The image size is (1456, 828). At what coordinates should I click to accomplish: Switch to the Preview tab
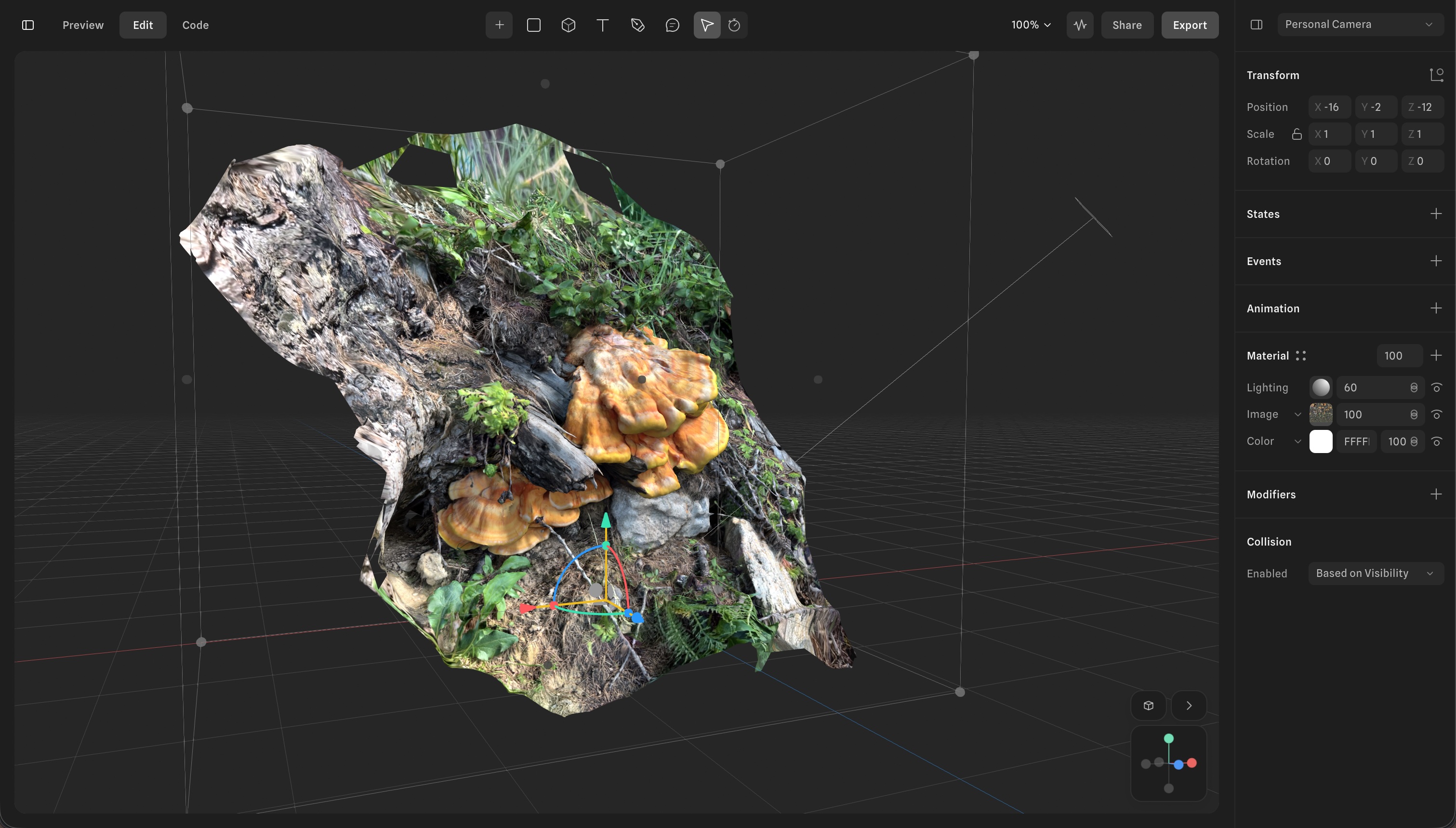[x=83, y=25]
